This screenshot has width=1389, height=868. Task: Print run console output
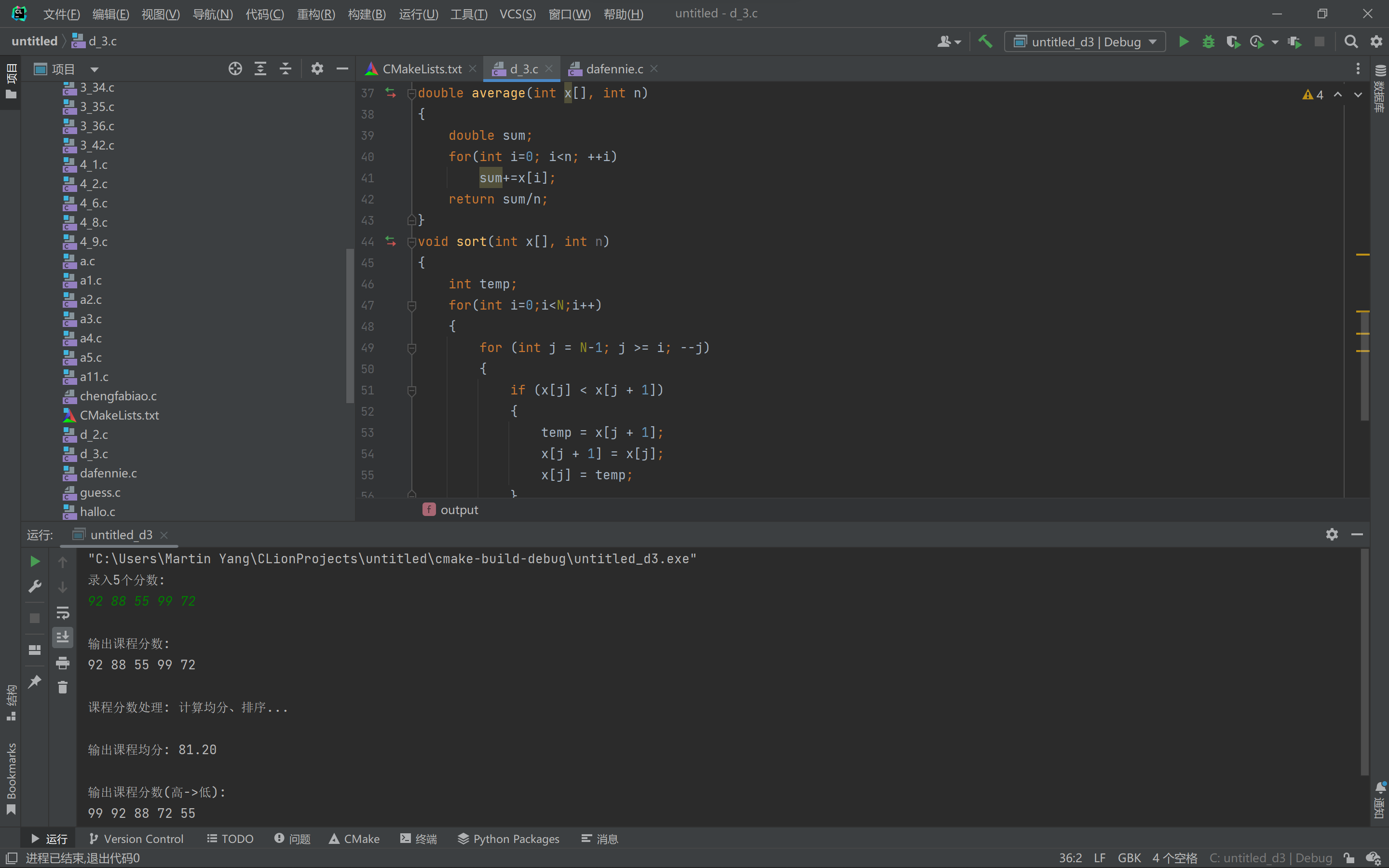click(63, 663)
